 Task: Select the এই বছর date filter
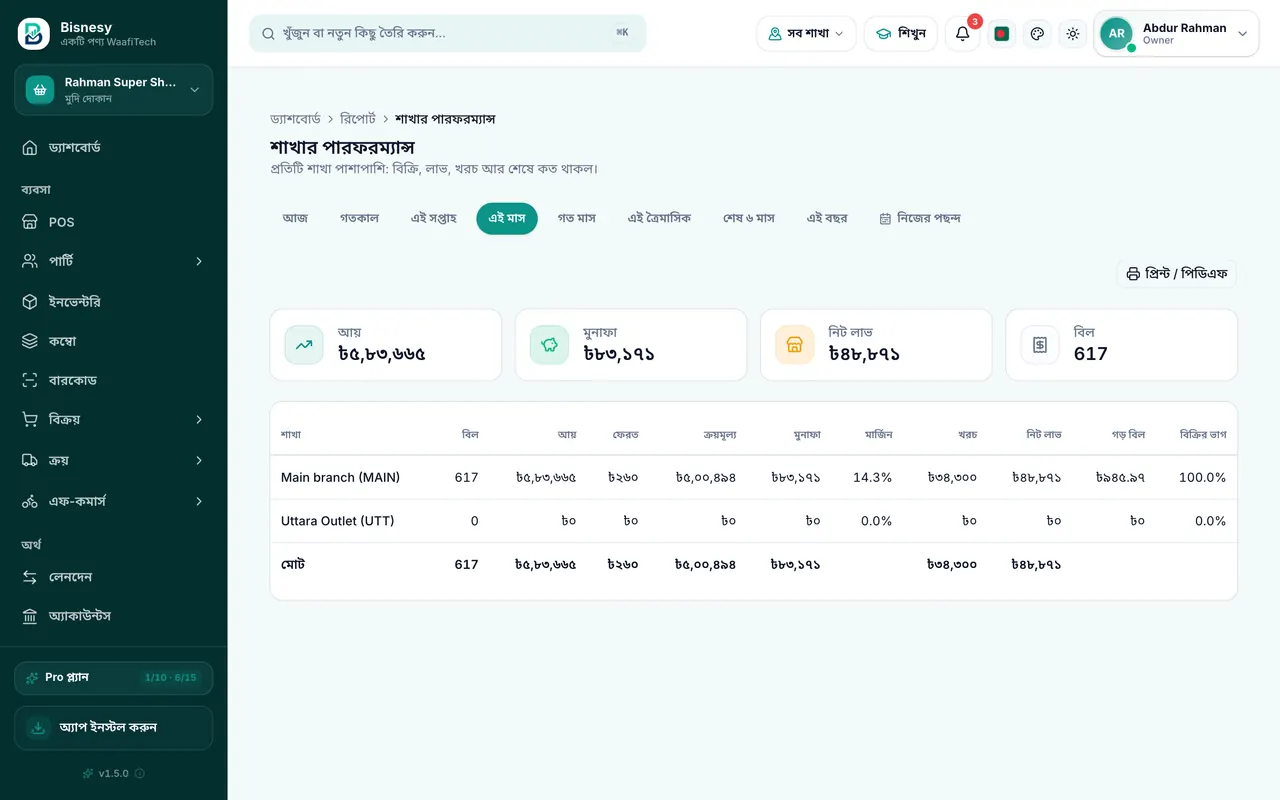827,219
